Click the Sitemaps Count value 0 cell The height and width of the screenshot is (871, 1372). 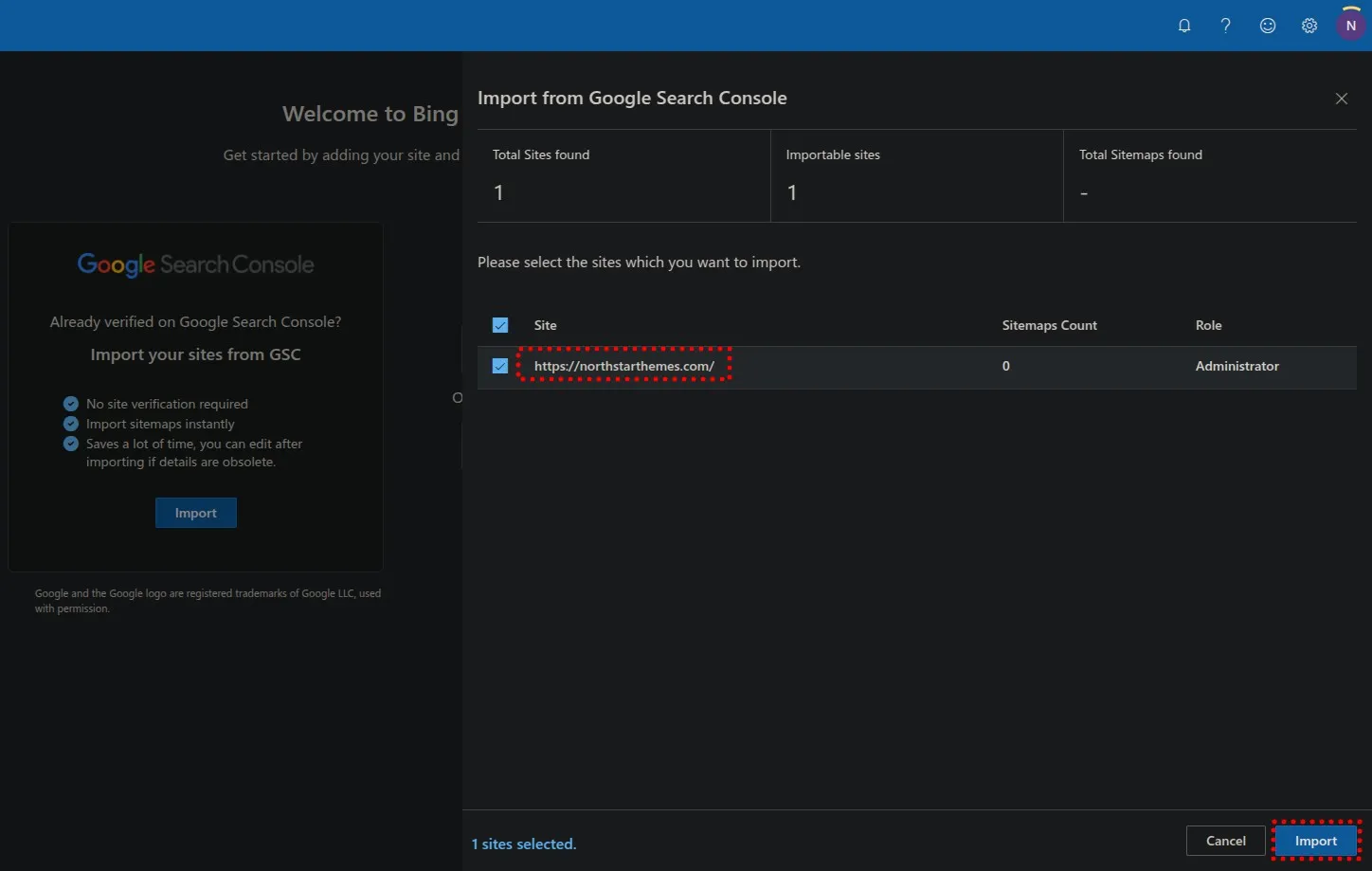pyautogui.click(x=1006, y=366)
